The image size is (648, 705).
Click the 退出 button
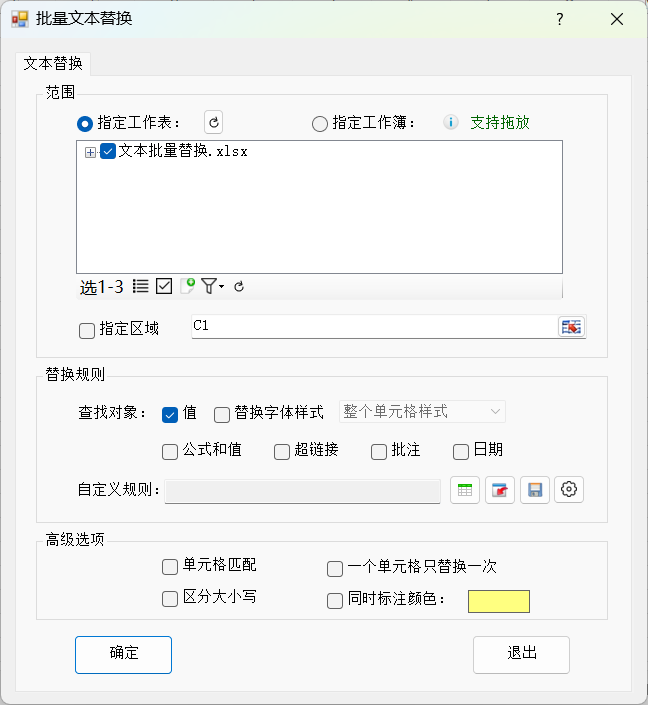(521, 654)
